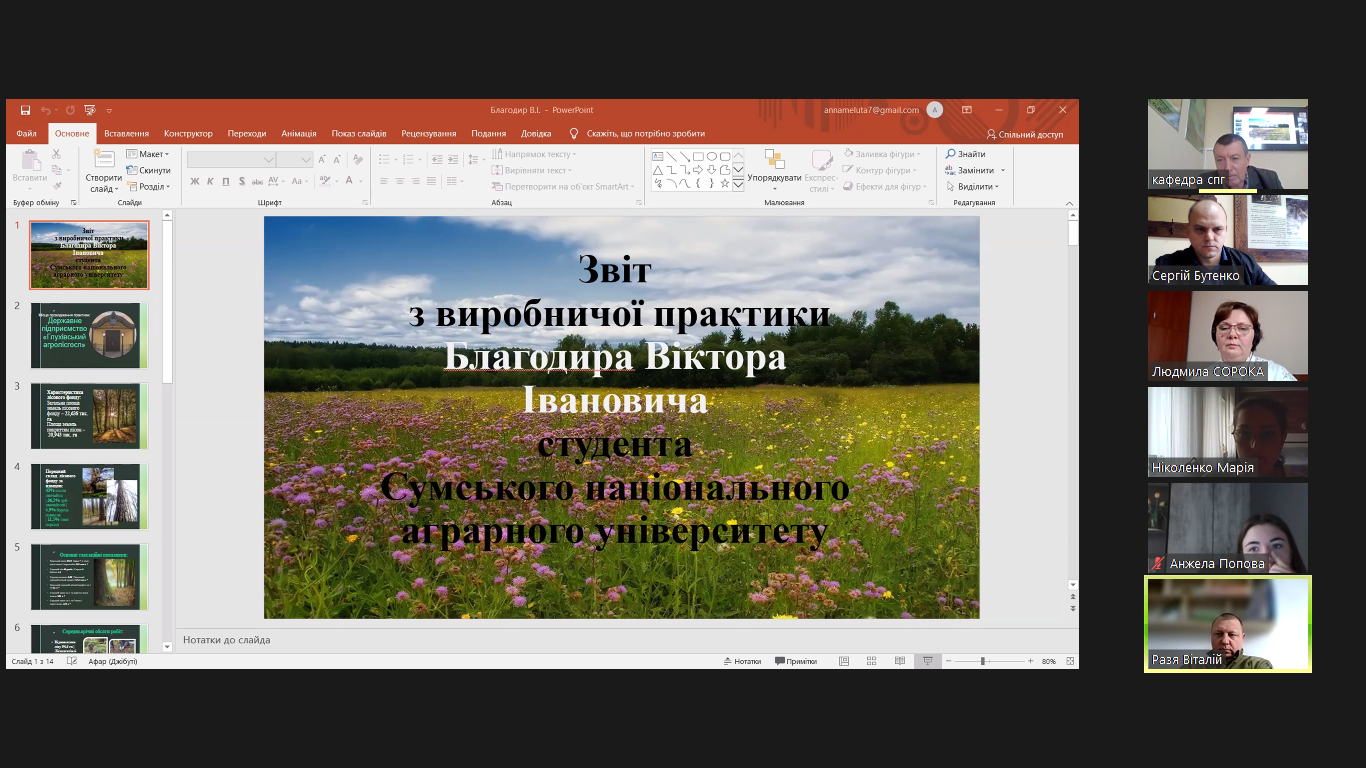Select slide 3 thumbnail in slide panel
1366x768 pixels.
tap(89, 416)
